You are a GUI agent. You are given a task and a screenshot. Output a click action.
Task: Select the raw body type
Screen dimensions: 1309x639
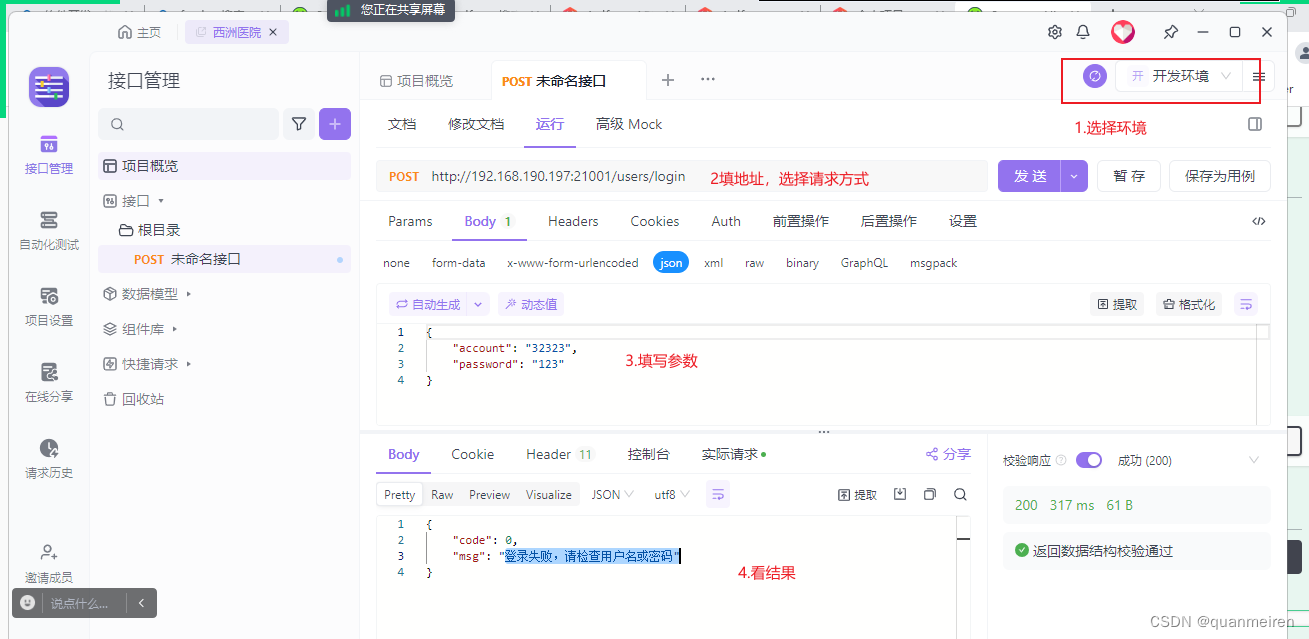pyautogui.click(x=754, y=263)
